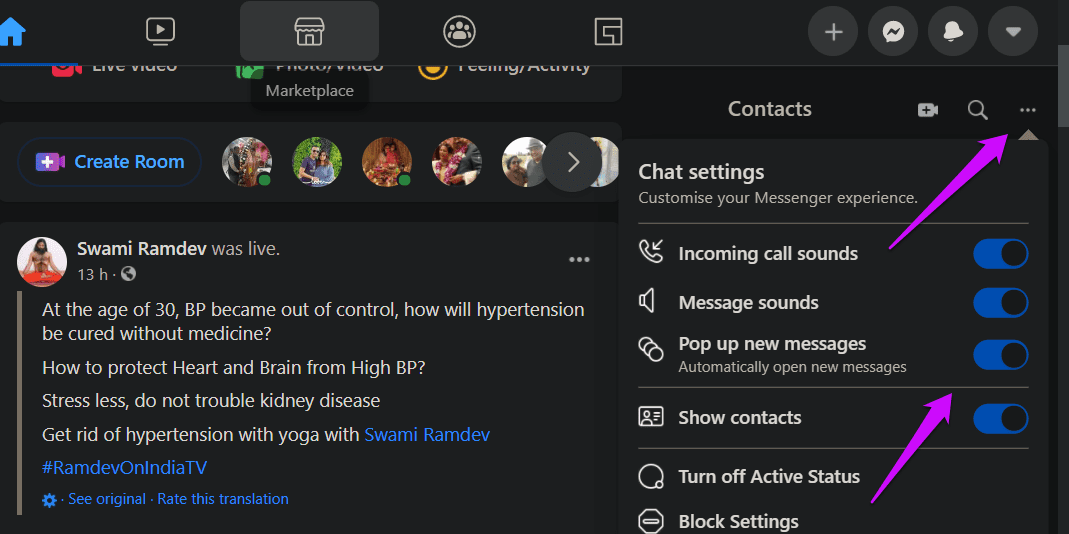Open the Gaming tab
The width and height of the screenshot is (1069, 534).
608,31
